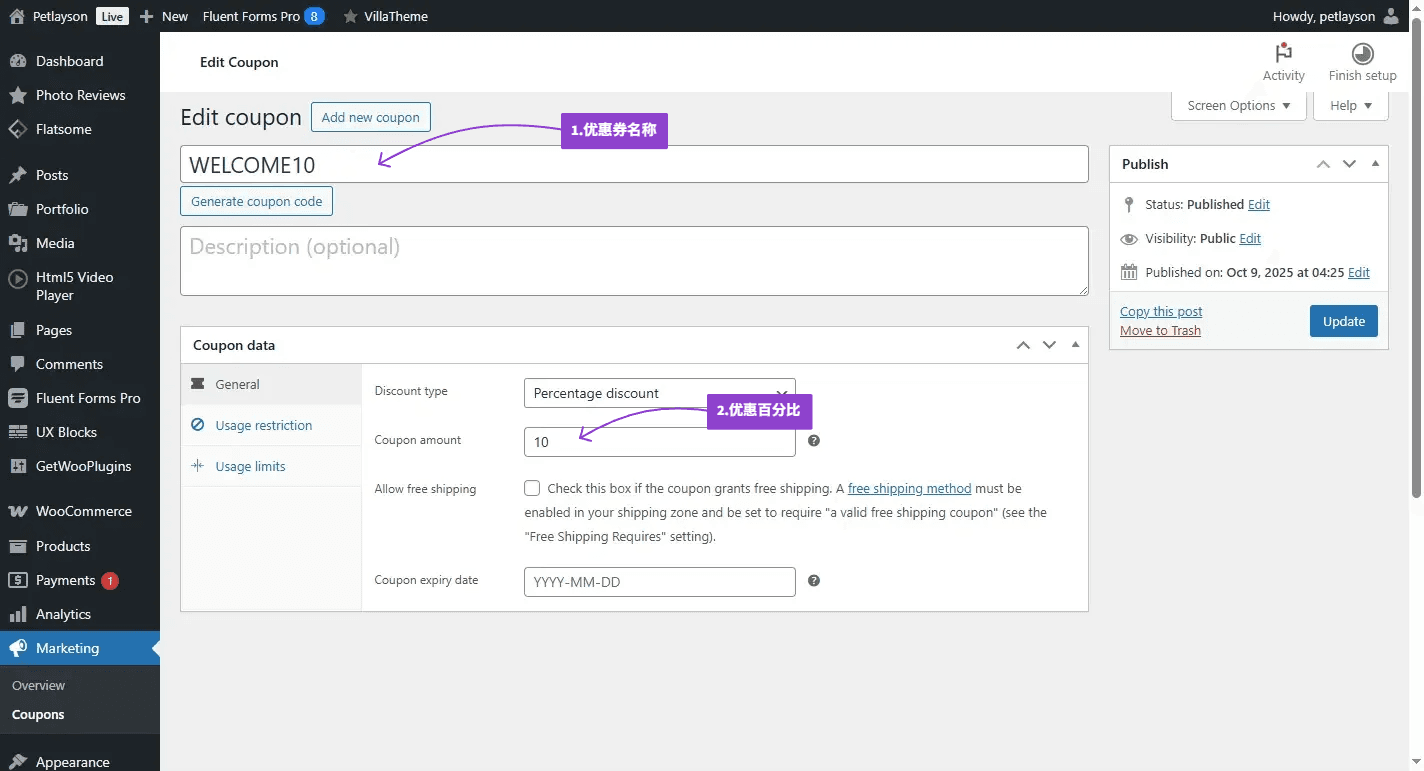The image size is (1424, 771).
Task: Click the Update button
Action: click(x=1343, y=321)
